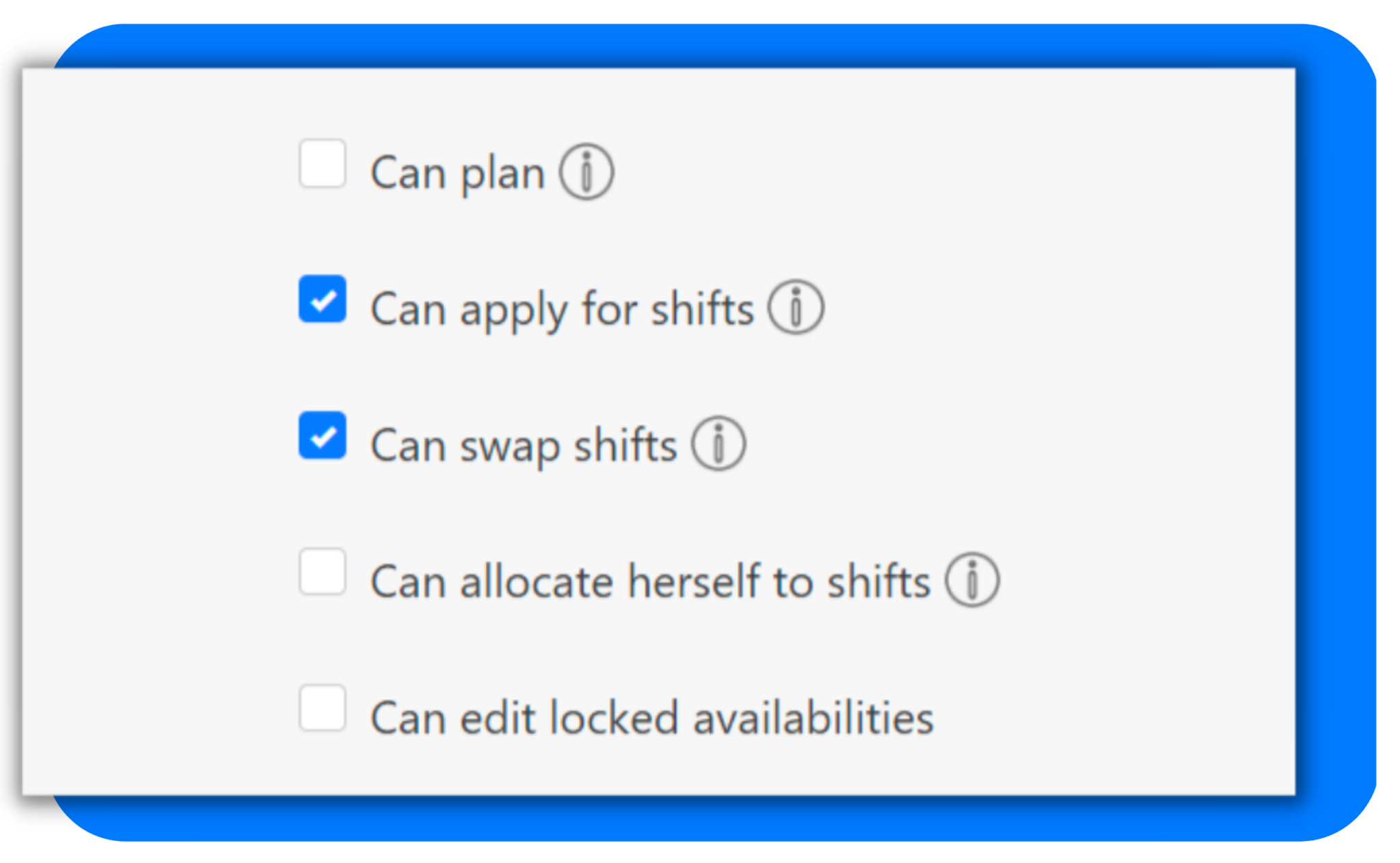Click the blue checked Can swap shifts box

321,436
